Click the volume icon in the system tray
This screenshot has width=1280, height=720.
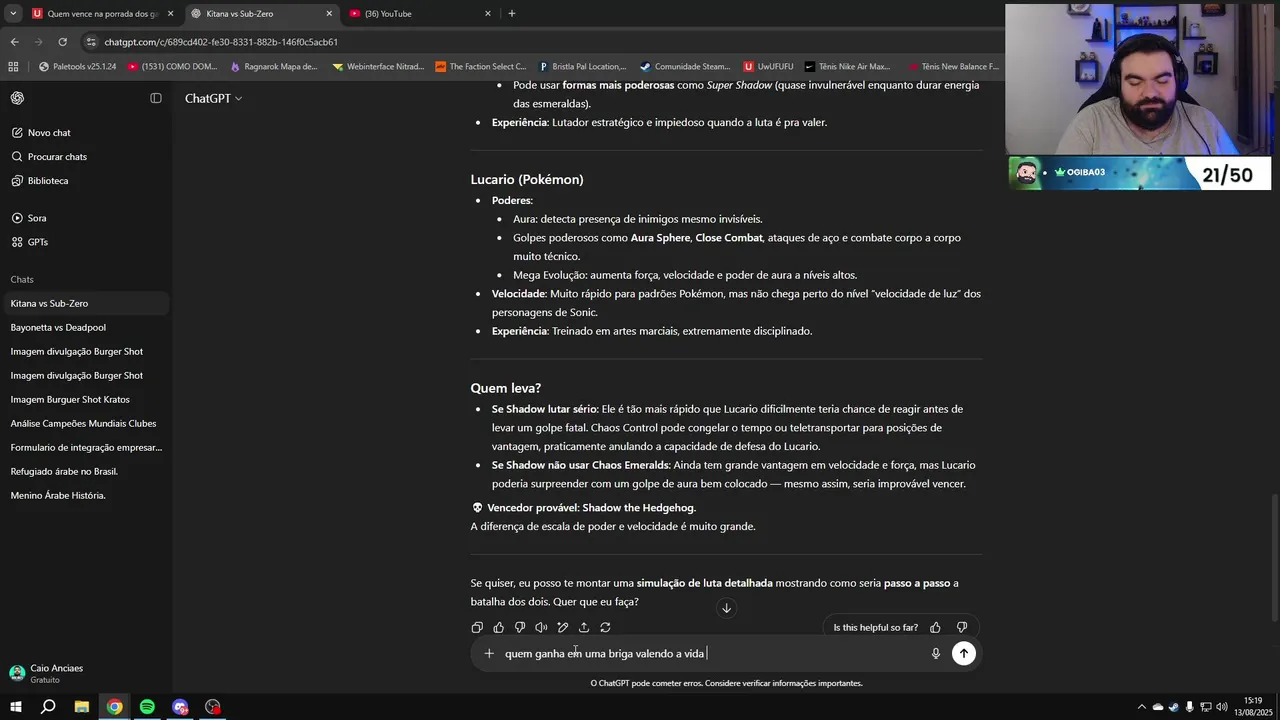click(x=1221, y=707)
